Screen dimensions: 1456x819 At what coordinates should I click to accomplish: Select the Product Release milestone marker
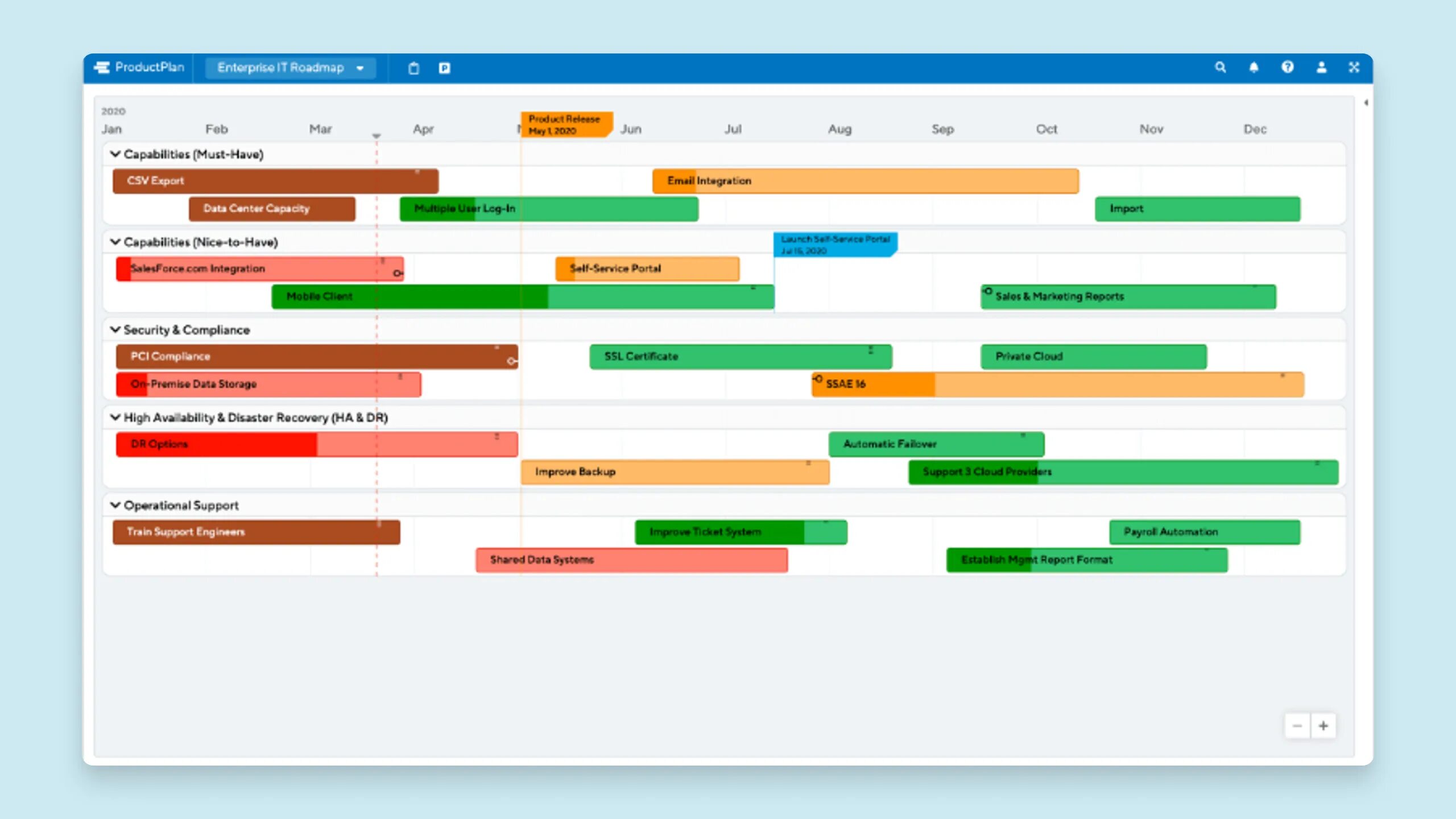565,125
